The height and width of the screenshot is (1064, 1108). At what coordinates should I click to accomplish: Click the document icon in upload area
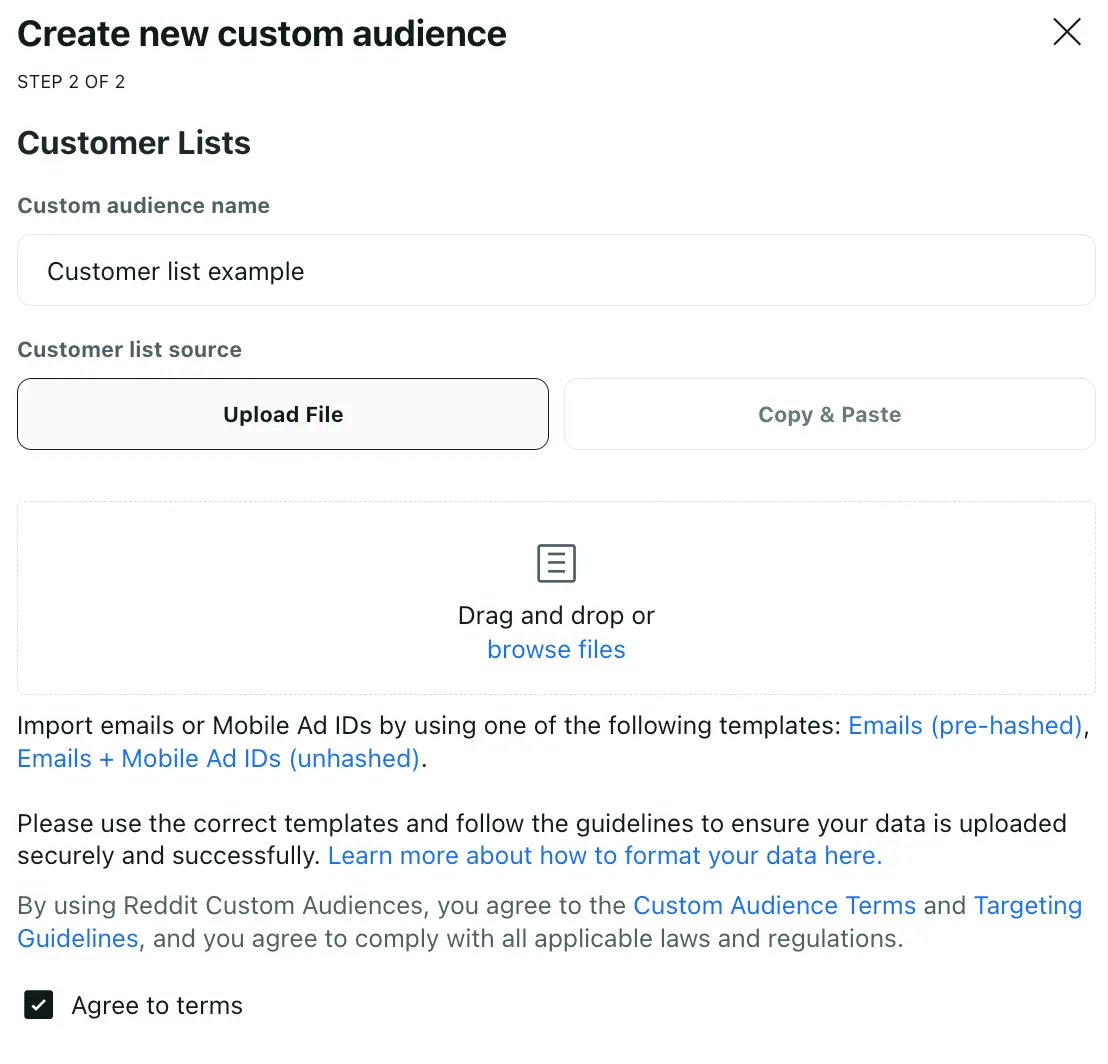point(556,563)
